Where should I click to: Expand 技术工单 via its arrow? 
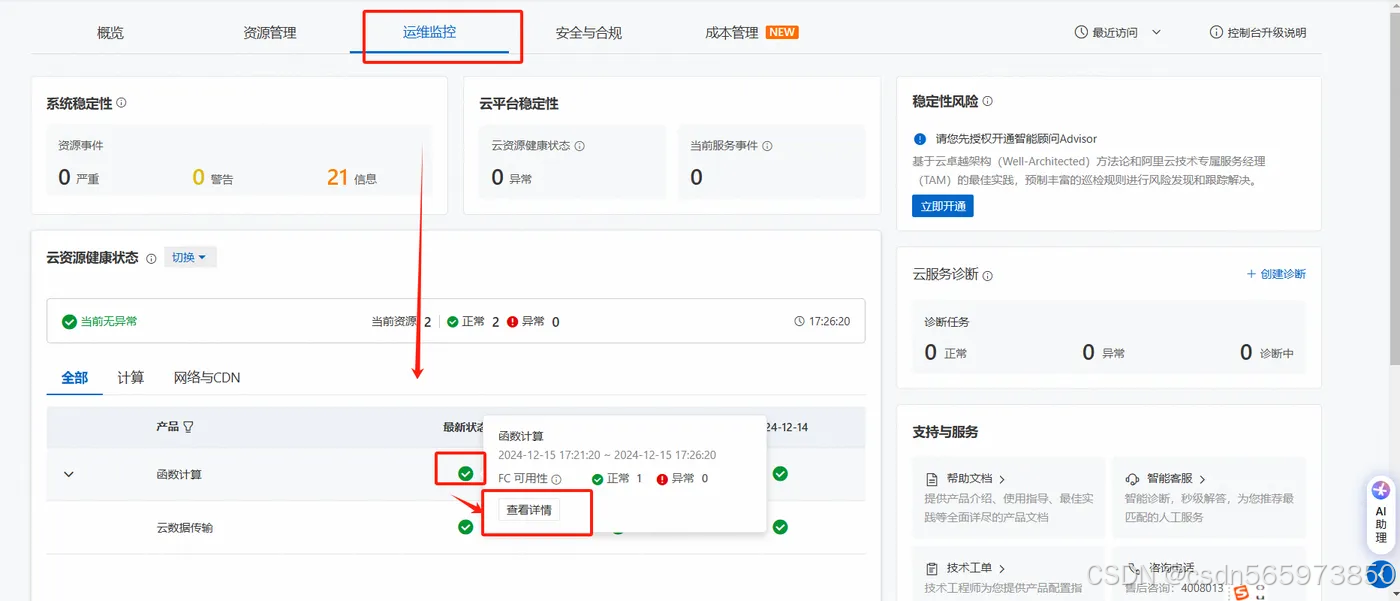(x=1002, y=568)
